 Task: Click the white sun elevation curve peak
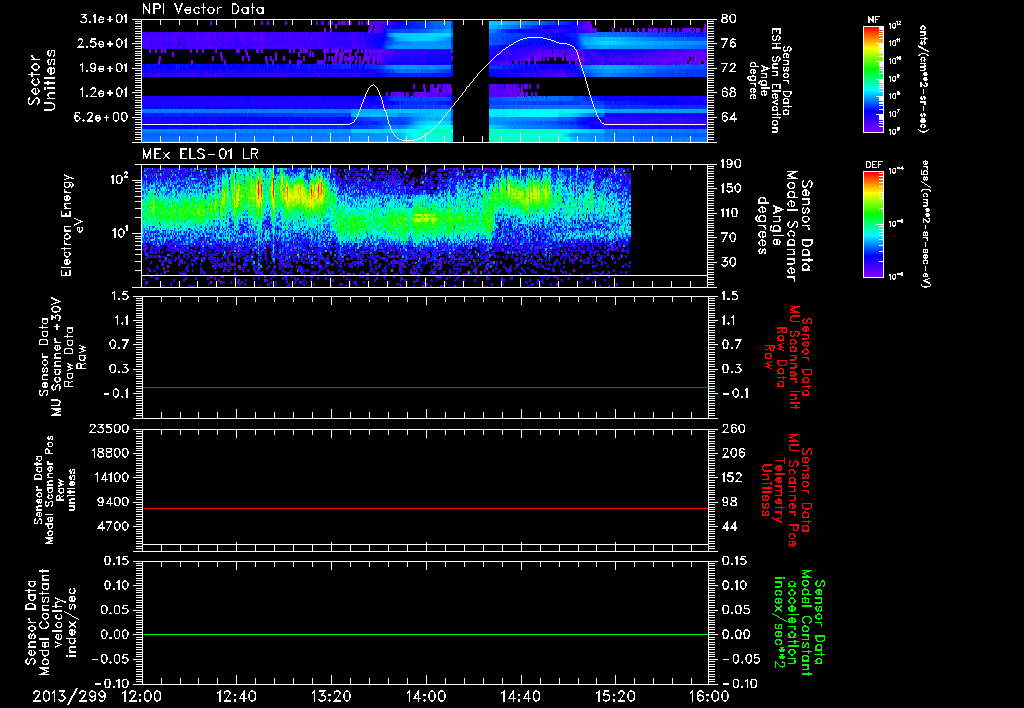[534, 37]
